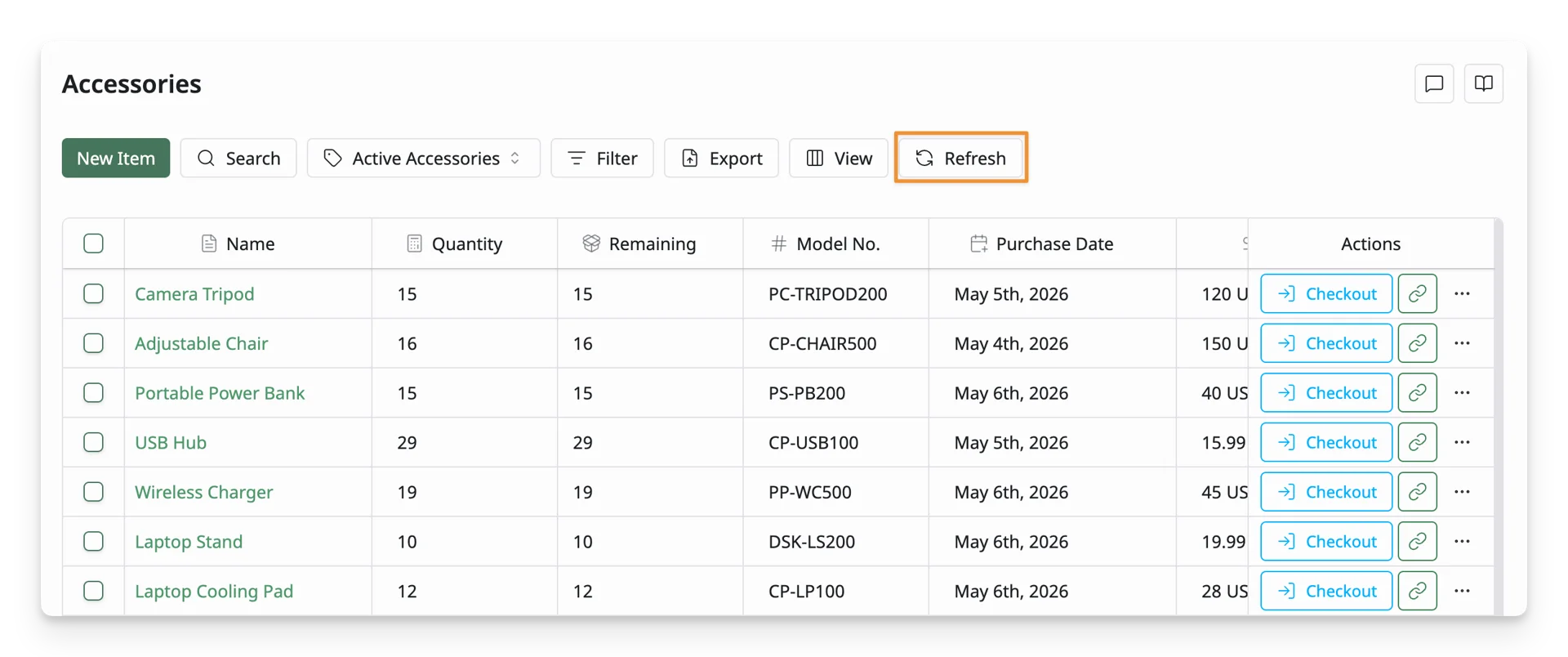Copy link for Laptop Stand row
Screen dimensions: 1568x657
pyautogui.click(x=1418, y=542)
